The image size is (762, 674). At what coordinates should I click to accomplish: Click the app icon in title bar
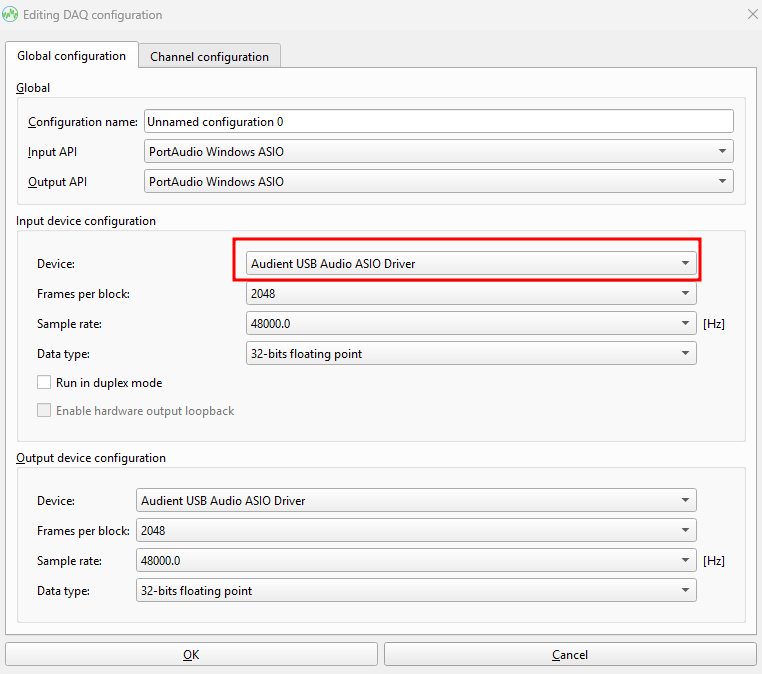click(12, 15)
